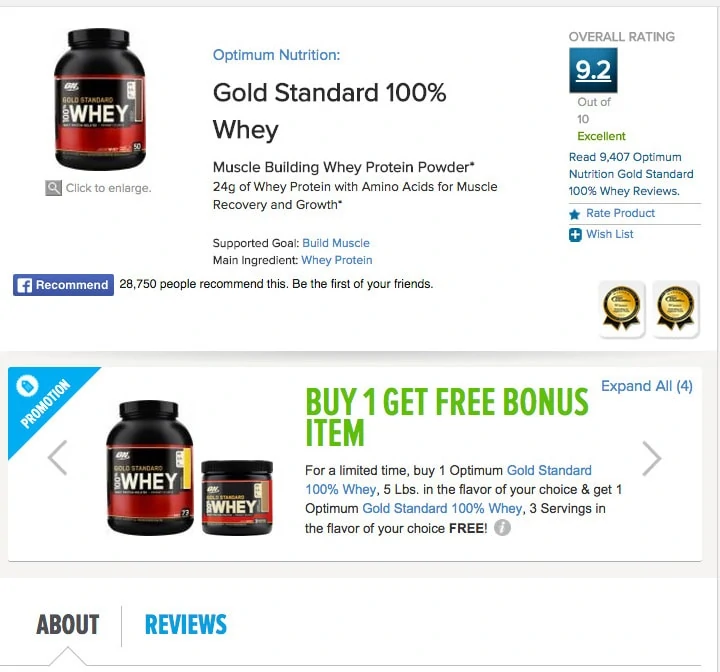Click the plus Wish List icon
This screenshot has height=672, width=720.
575,235
